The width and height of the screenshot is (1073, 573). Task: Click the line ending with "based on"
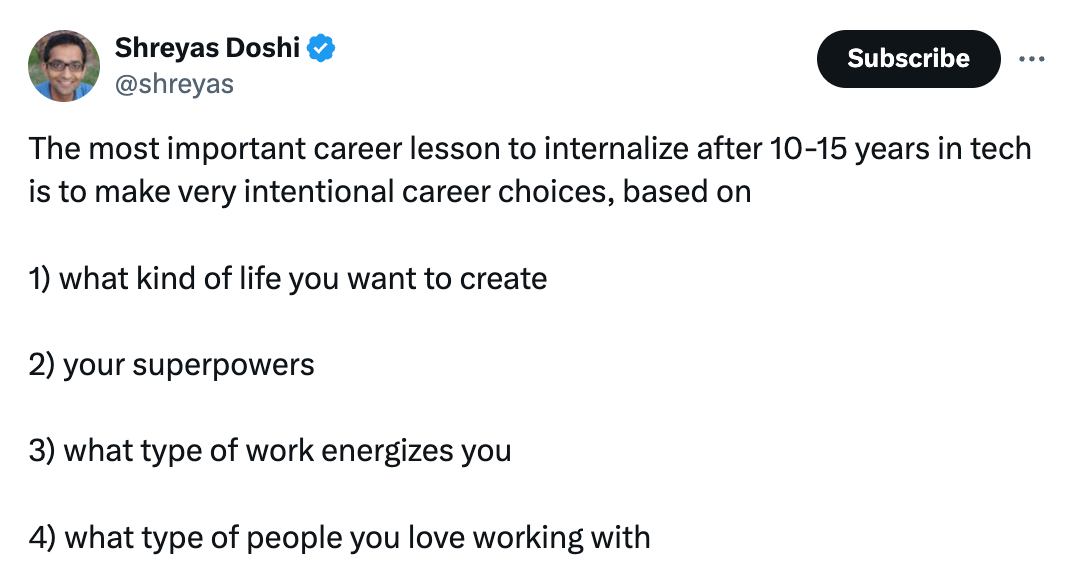point(390,191)
